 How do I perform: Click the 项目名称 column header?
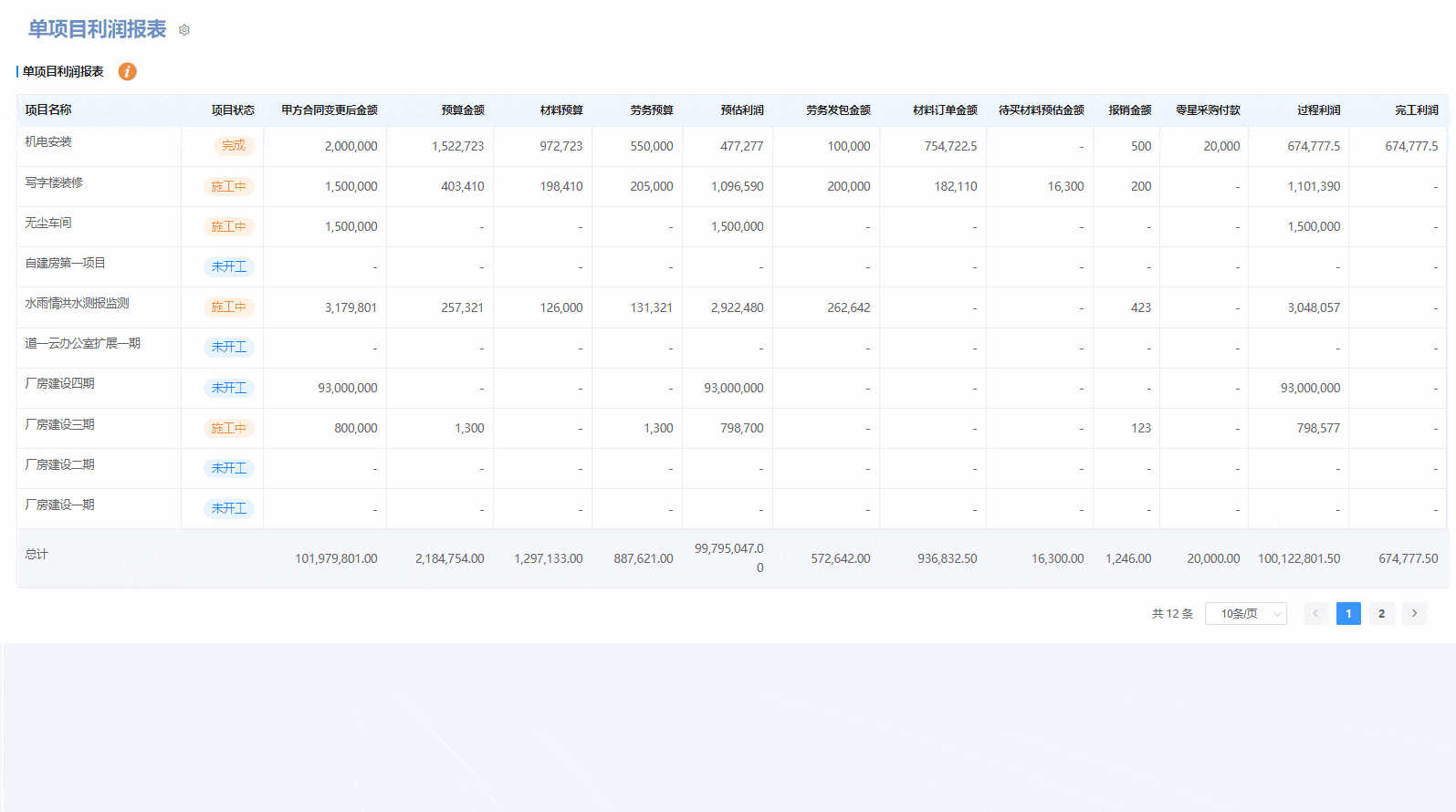tap(48, 109)
